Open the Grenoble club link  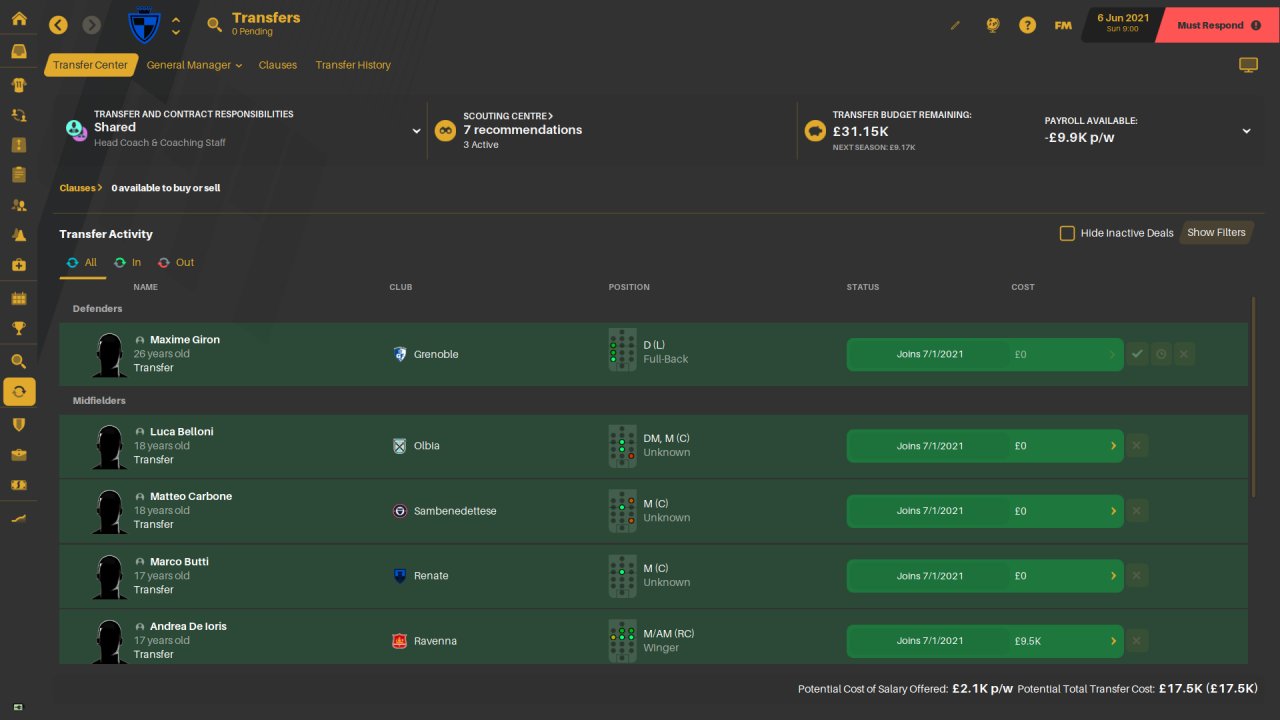click(x=436, y=354)
